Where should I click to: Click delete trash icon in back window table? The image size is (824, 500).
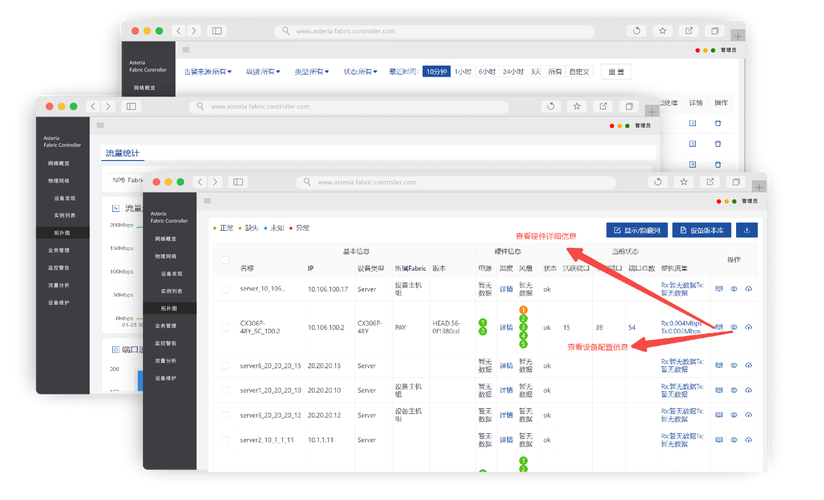[x=717, y=123]
